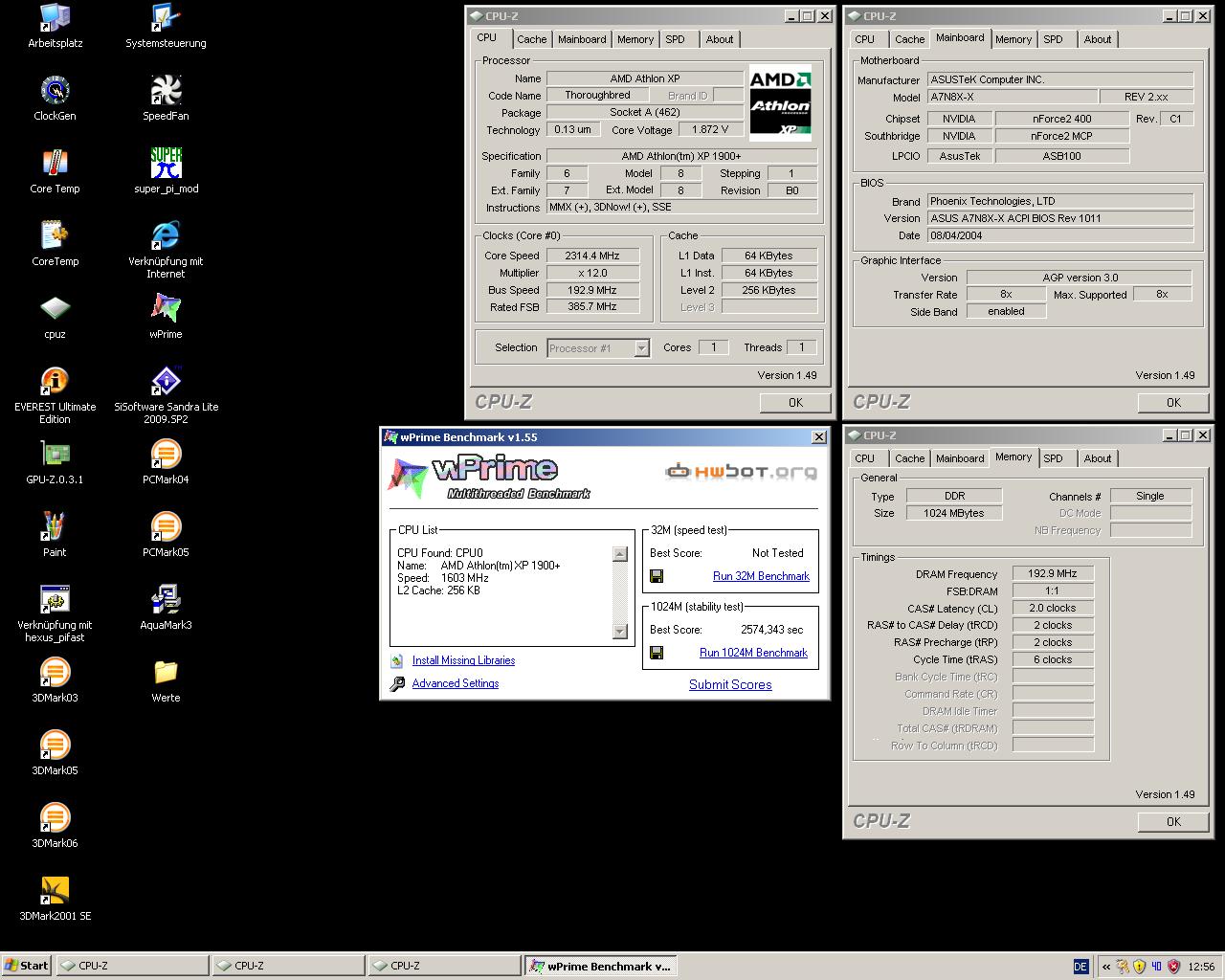
Task: Open the Windows Start menu
Action: (x=27, y=966)
